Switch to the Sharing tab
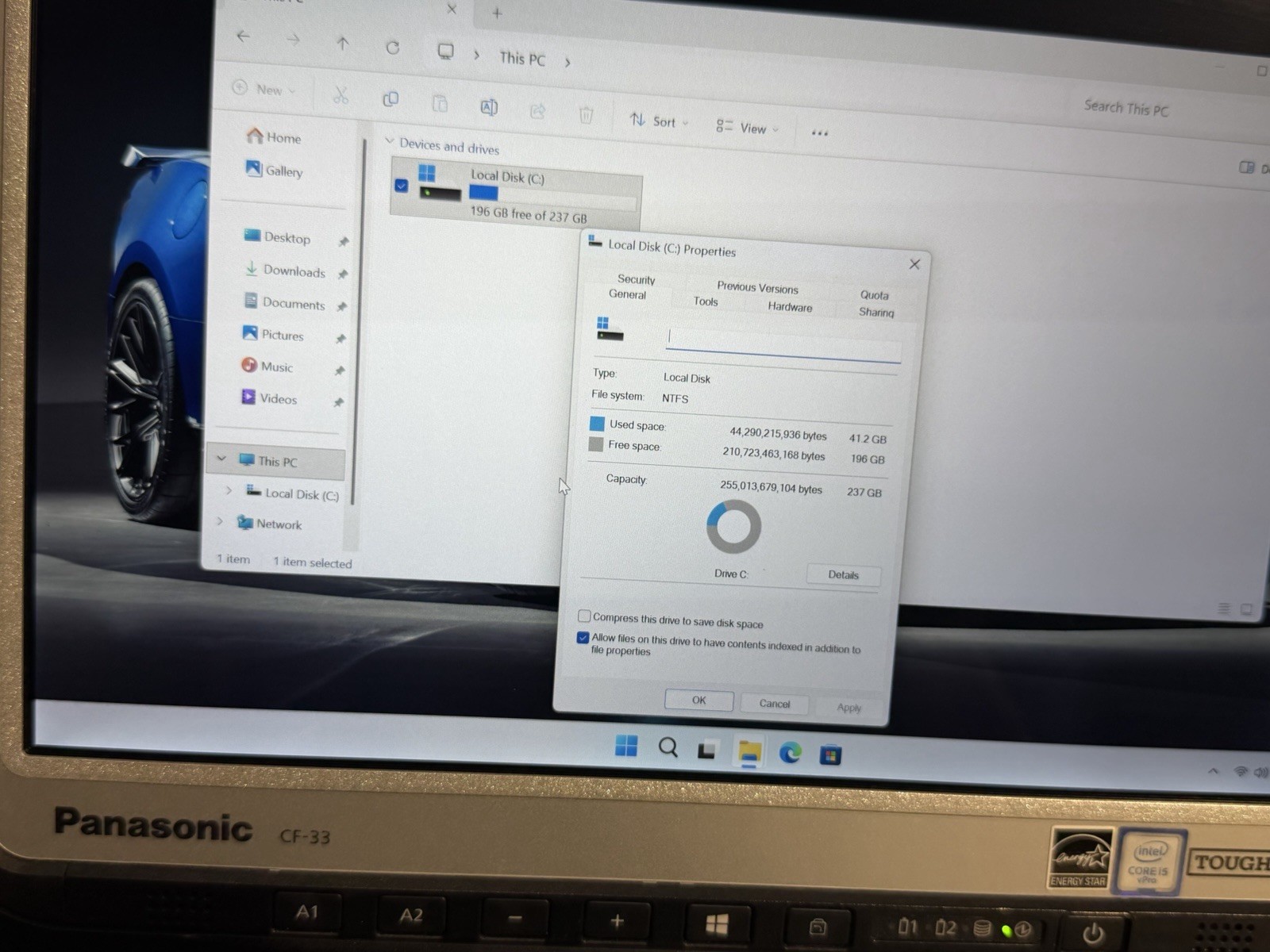 pos(876,312)
